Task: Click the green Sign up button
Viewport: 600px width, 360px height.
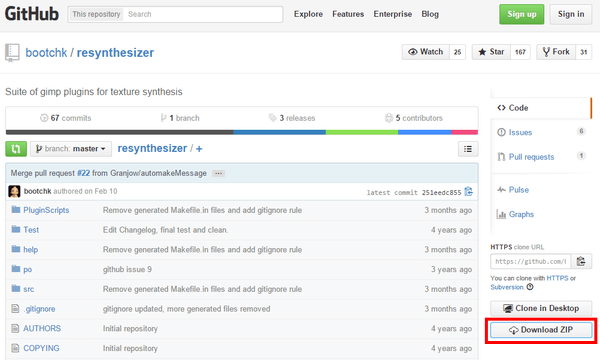Action: (x=522, y=14)
